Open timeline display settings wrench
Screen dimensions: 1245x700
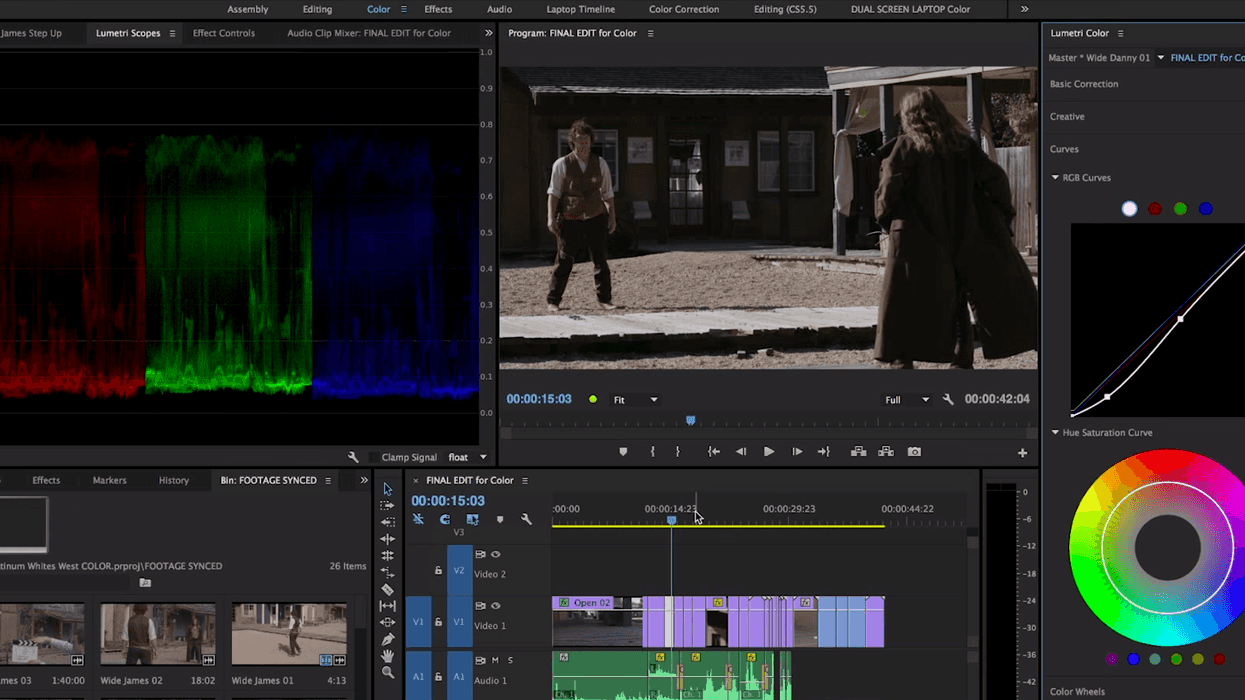click(x=526, y=519)
